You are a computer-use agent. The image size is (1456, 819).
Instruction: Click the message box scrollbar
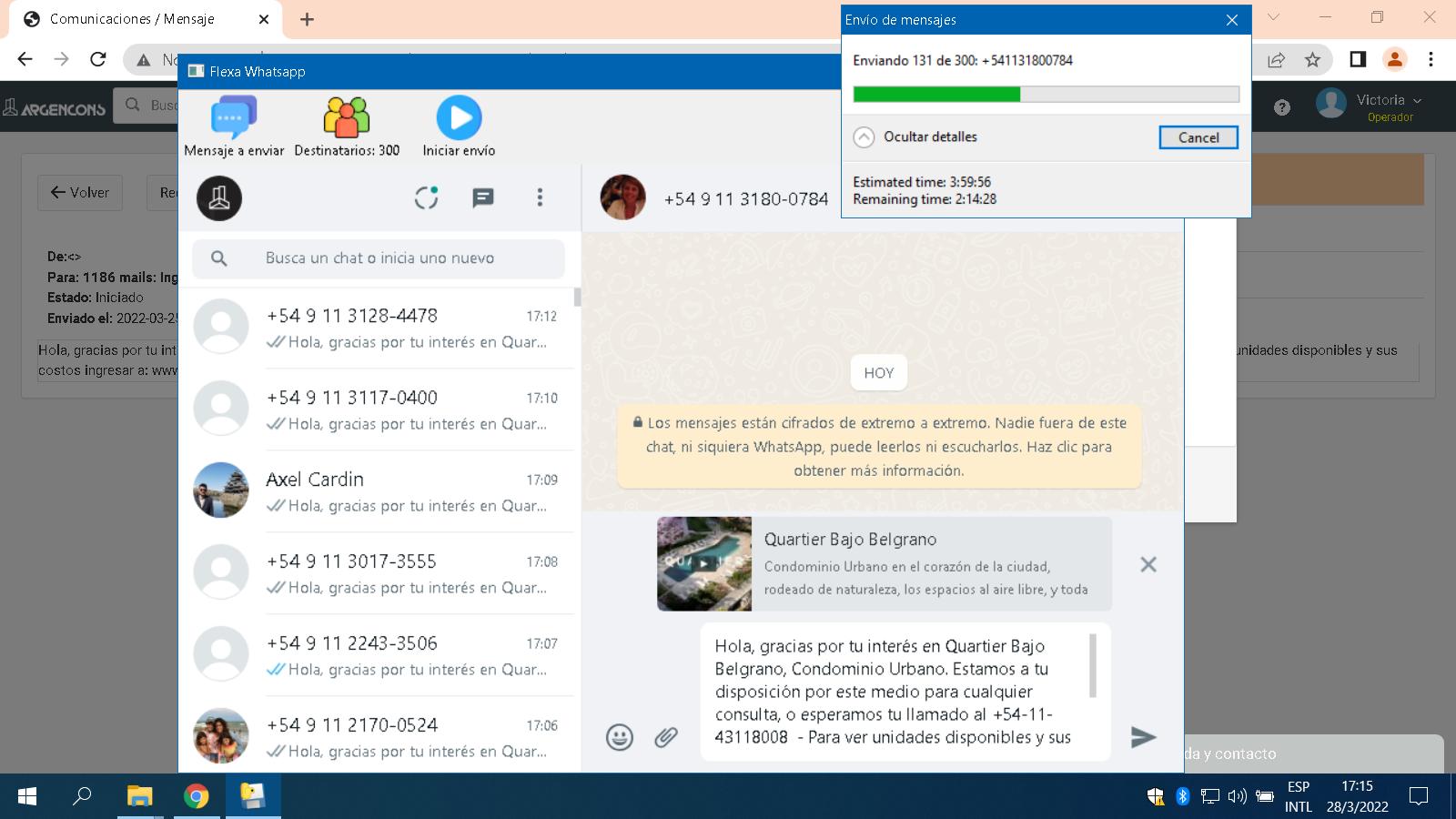pyautogui.click(x=1093, y=666)
